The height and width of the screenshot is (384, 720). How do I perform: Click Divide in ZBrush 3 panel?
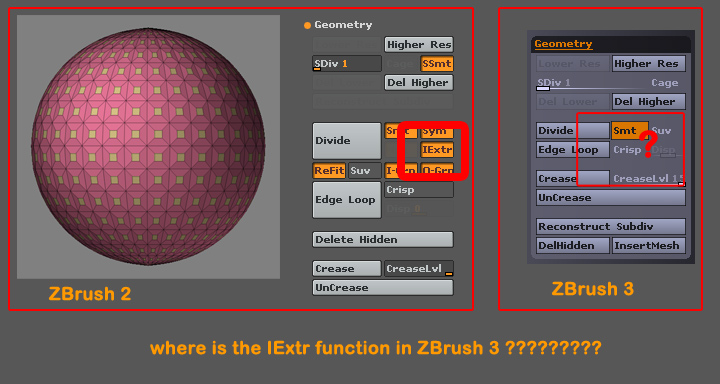[x=573, y=130]
